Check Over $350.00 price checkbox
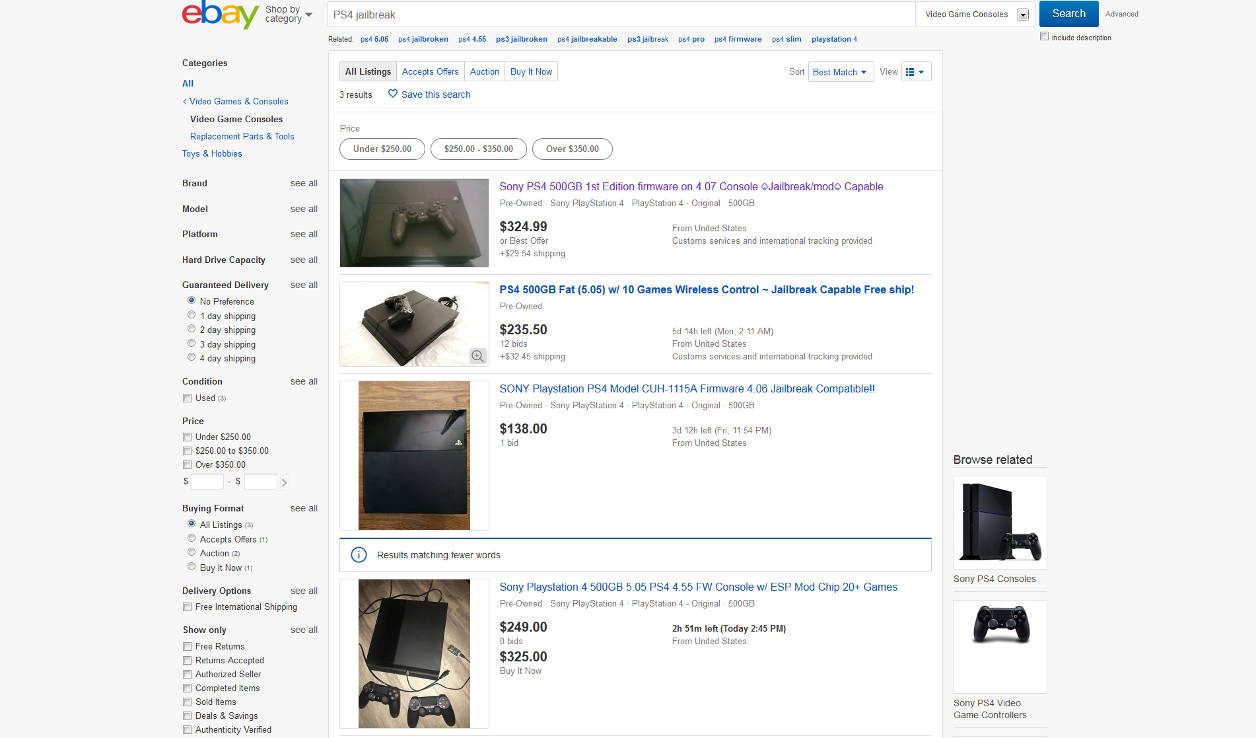The width and height of the screenshot is (1256, 738). pyautogui.click(x=187, y=465)
